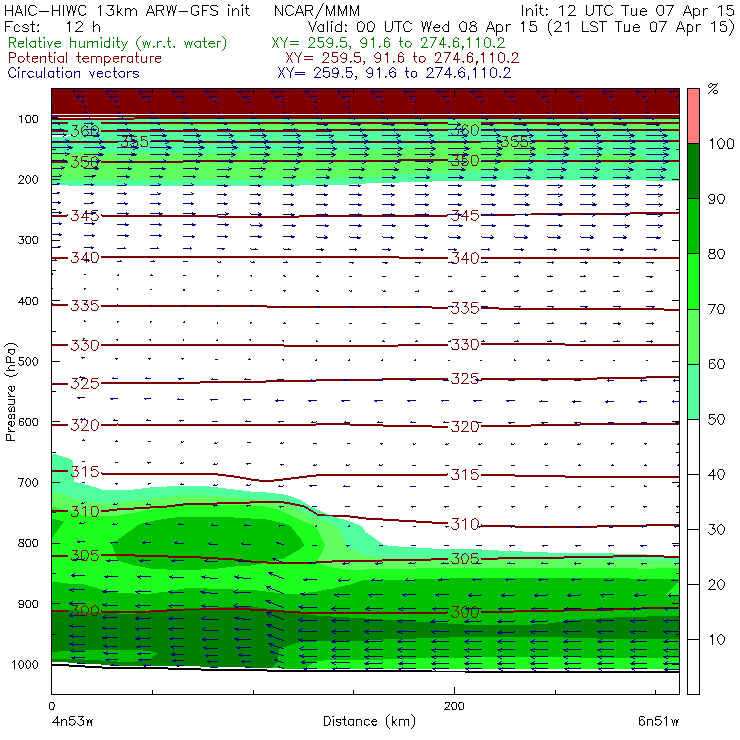Click the 'Distance (km)' axis title
The image size is (740, 740).
[x=369, y=721]
